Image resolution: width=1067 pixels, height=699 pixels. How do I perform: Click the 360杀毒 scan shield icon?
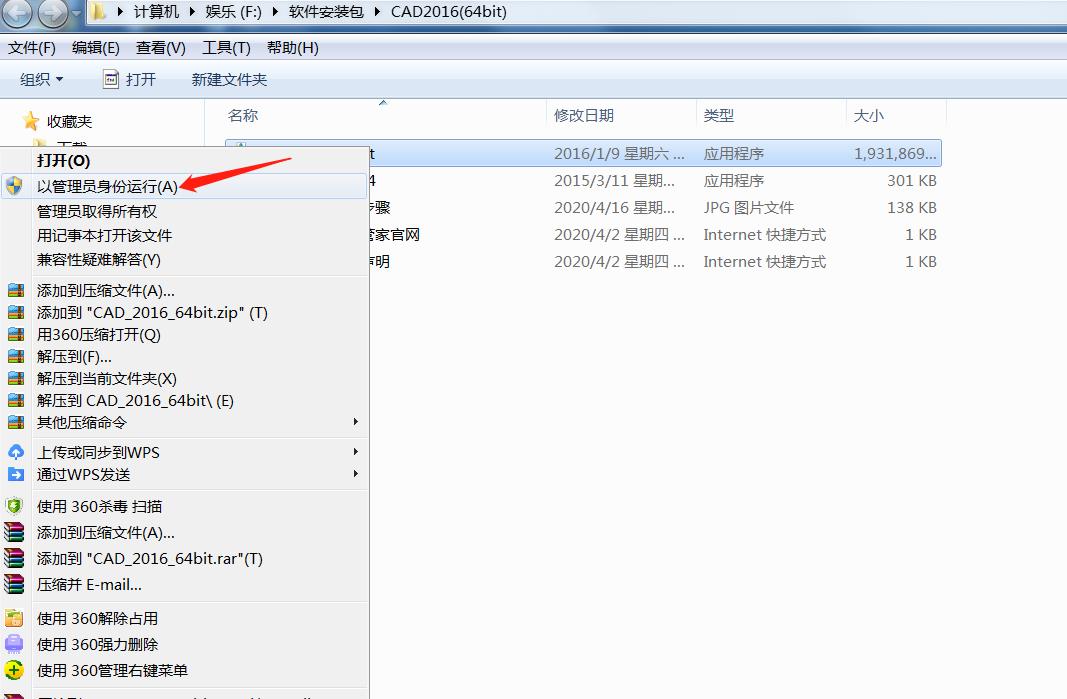(x=14, y=506)
